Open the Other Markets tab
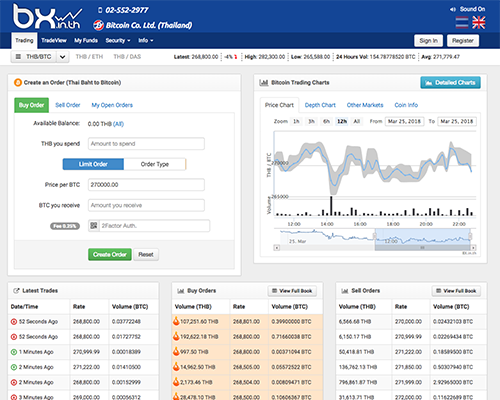500x400 pixels. tap(365, 105)
